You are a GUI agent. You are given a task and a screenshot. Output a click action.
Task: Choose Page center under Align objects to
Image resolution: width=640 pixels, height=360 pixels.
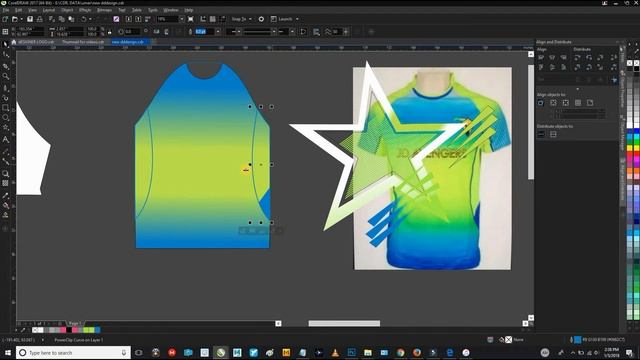[566, 103]
